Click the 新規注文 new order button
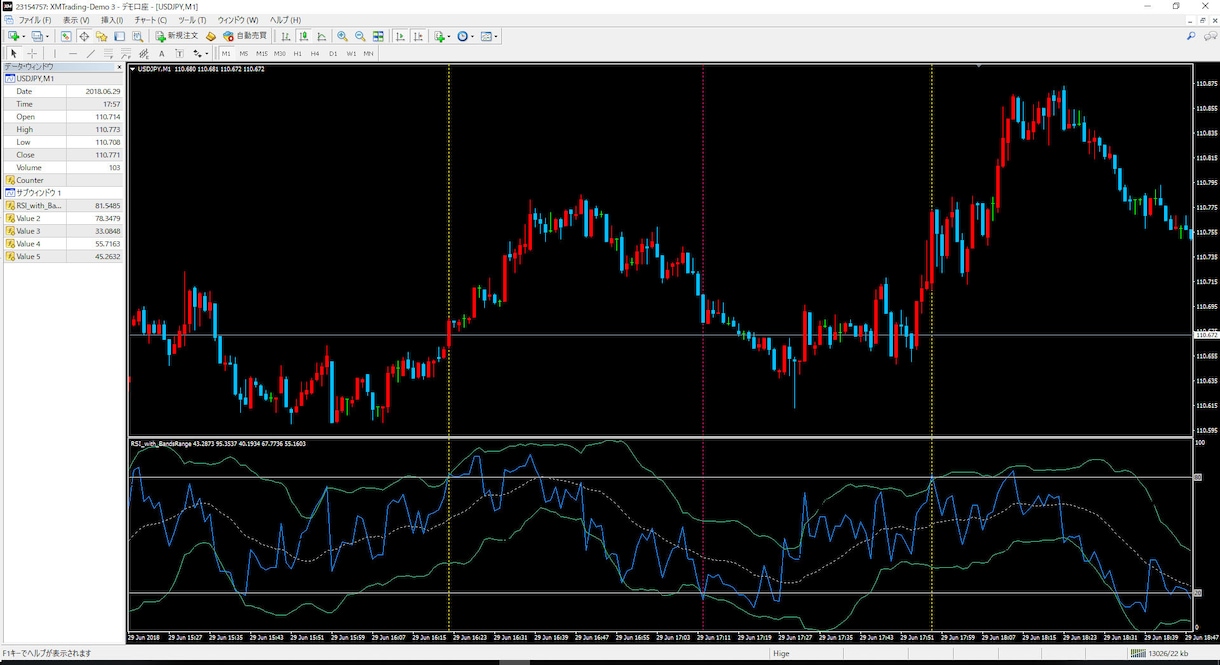Screen dimensions: 1220x665 point(177,36)
